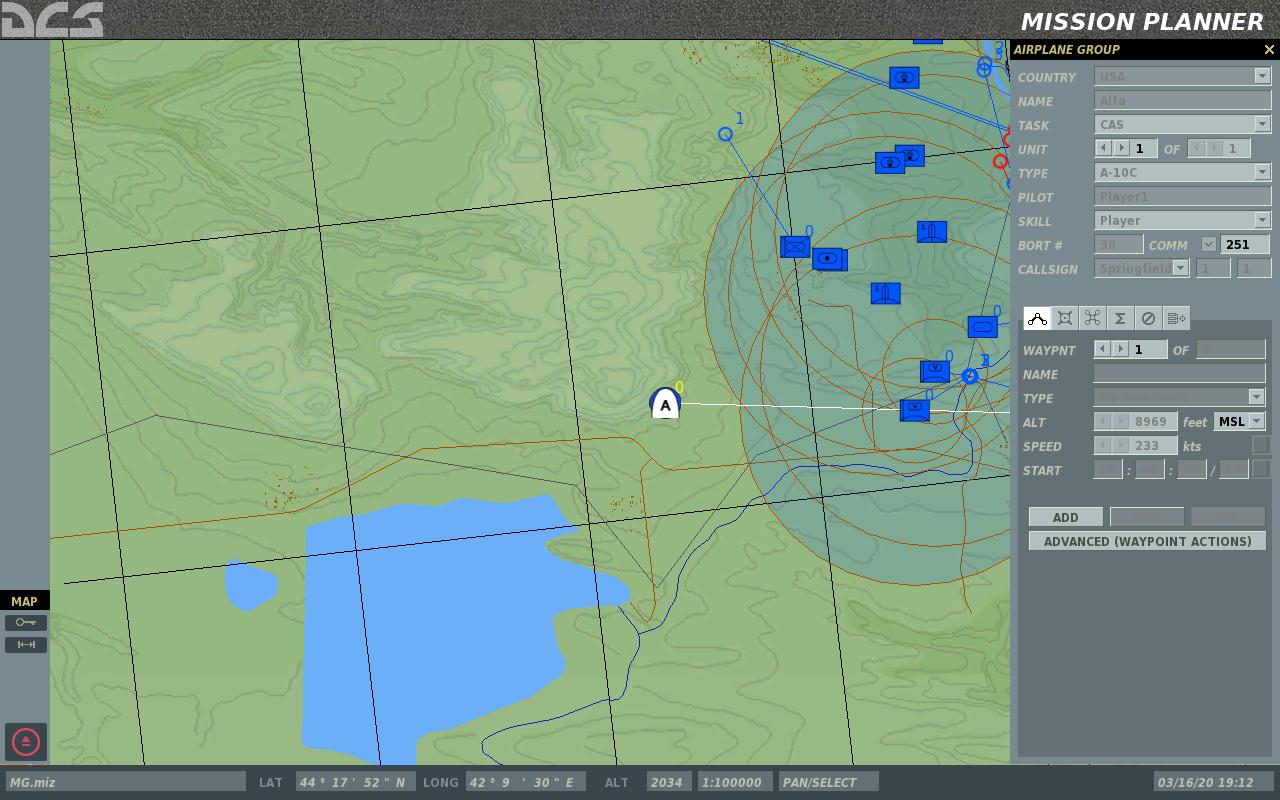Increase the ALT value arrow
1280x800 pixels.
[x=1120, y=421]
